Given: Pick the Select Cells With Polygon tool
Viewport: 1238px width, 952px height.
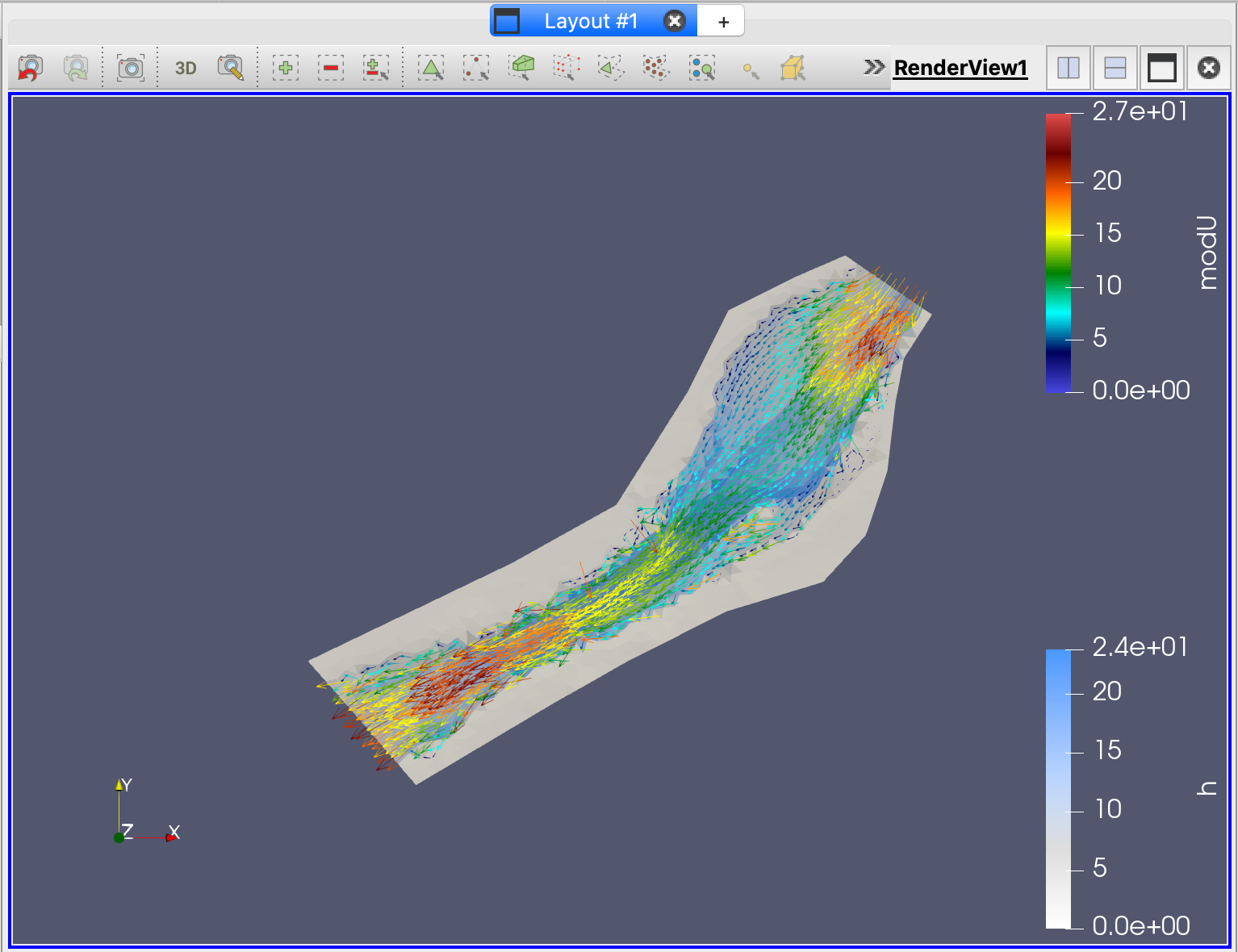Looking at the screenshot, I should (612, 68).
